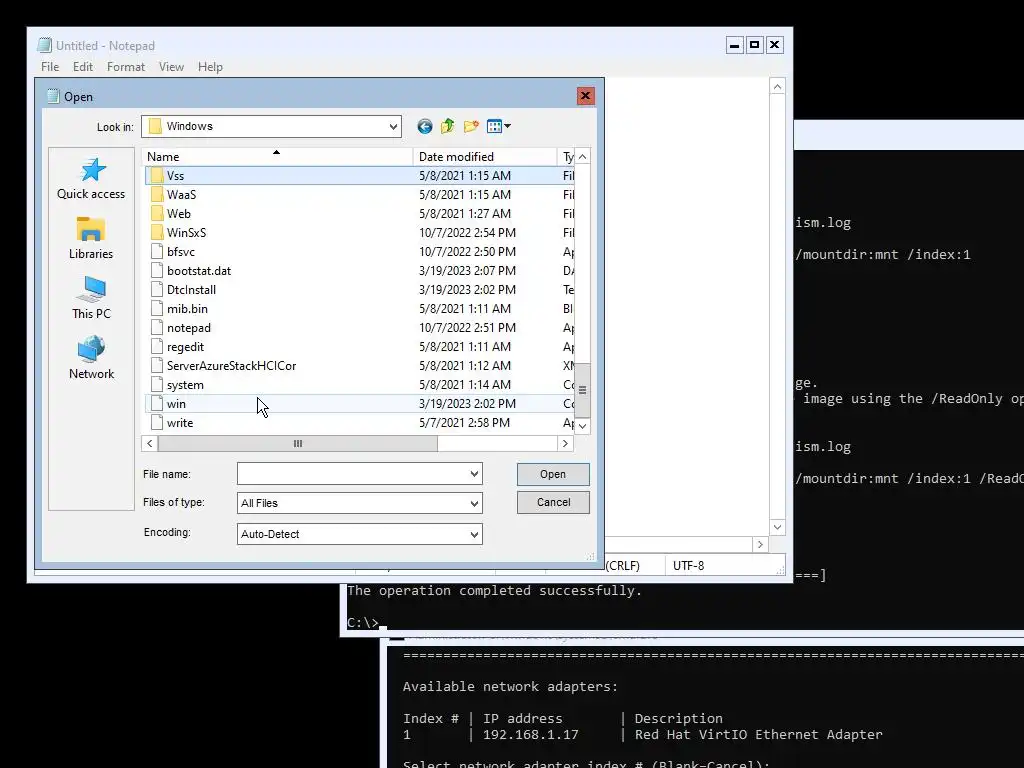This screenshot has width=1024, height=768.
Task: Click the 5/7/2021 2:58 PM date cell
Action: click(464, 423)
